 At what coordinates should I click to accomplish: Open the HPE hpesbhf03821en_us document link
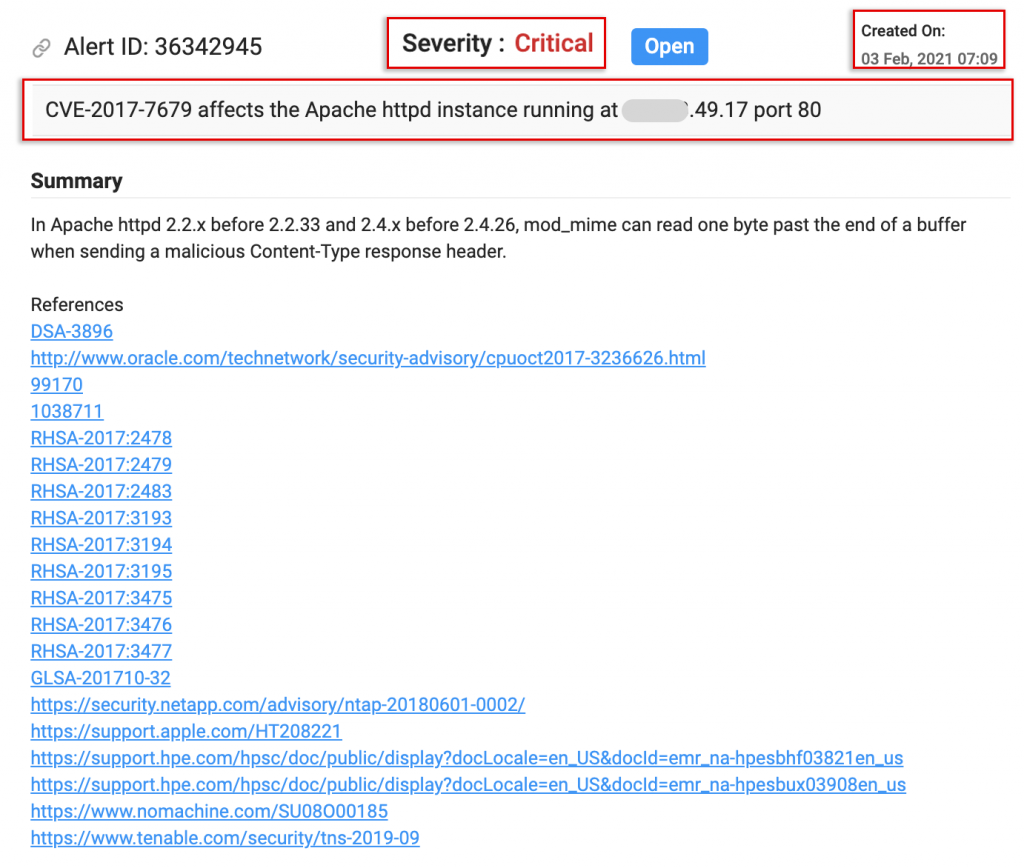coord(467,758)
